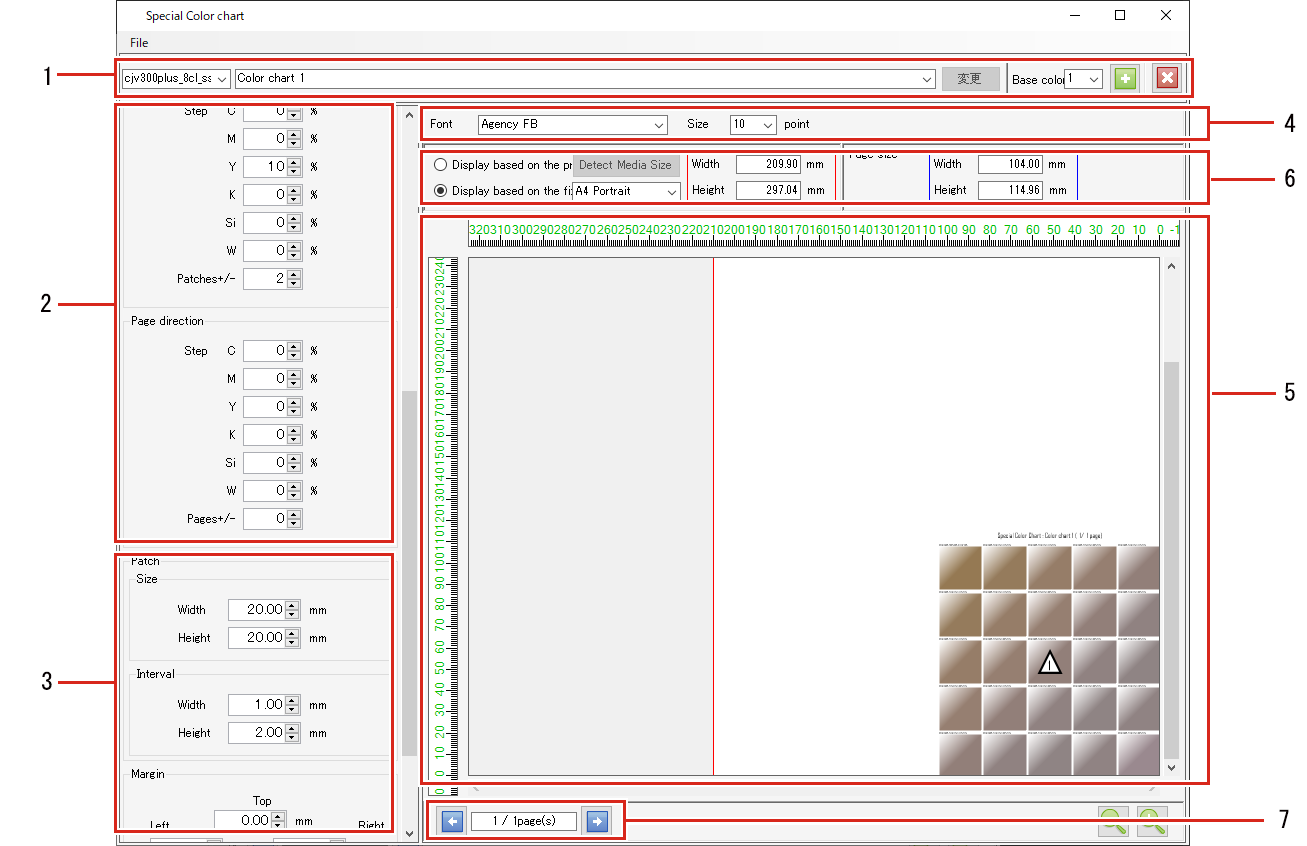Viewport: 1307px width, 846px height.
Task: Increment the patch Width value
Action: click(292, 604)
